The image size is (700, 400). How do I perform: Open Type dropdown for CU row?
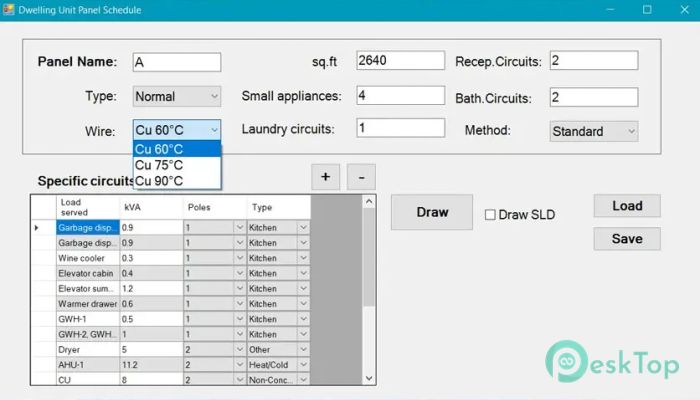point(303,379)
